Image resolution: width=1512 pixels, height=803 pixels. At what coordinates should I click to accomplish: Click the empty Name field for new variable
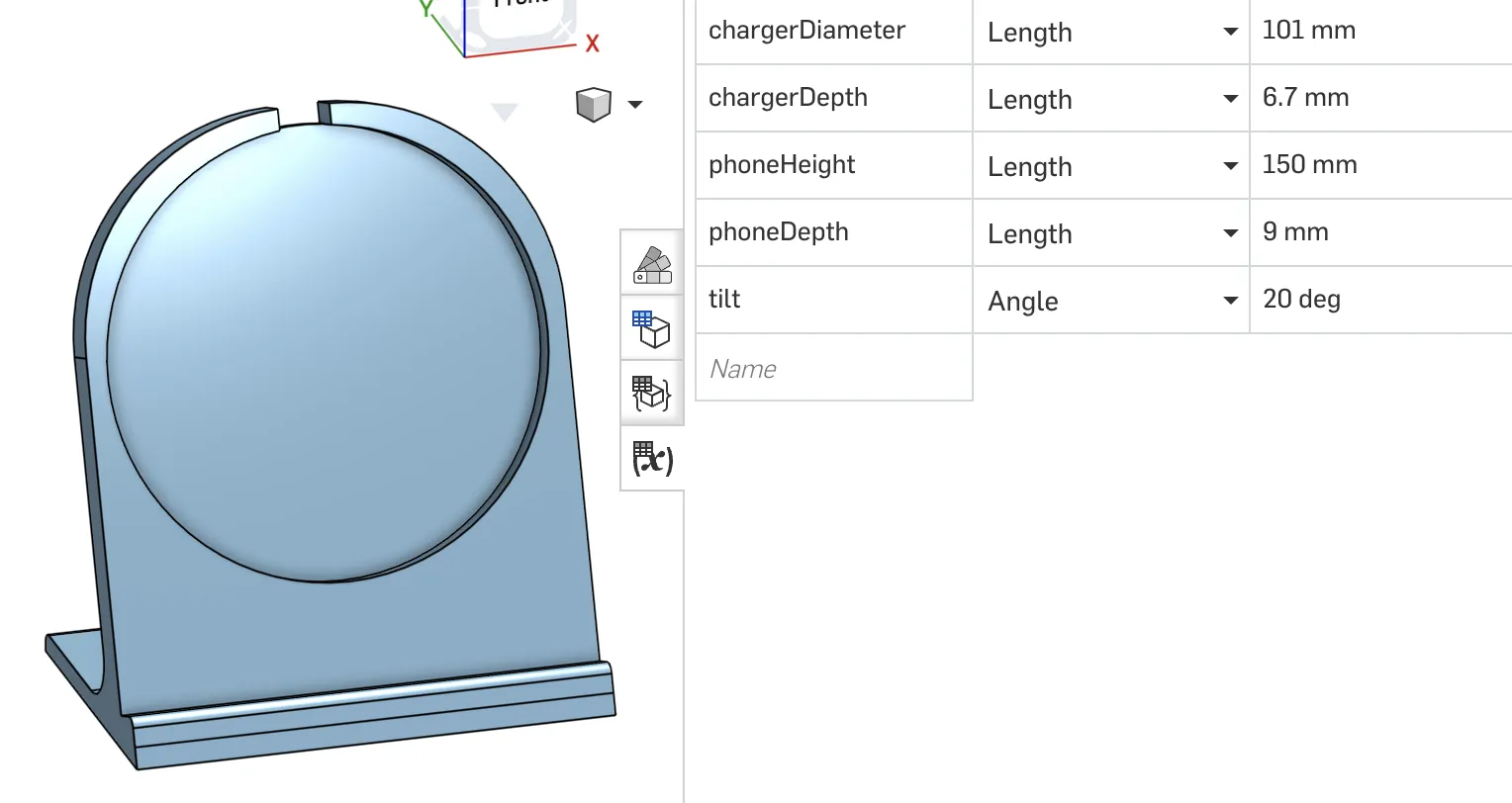coord(833,369)
